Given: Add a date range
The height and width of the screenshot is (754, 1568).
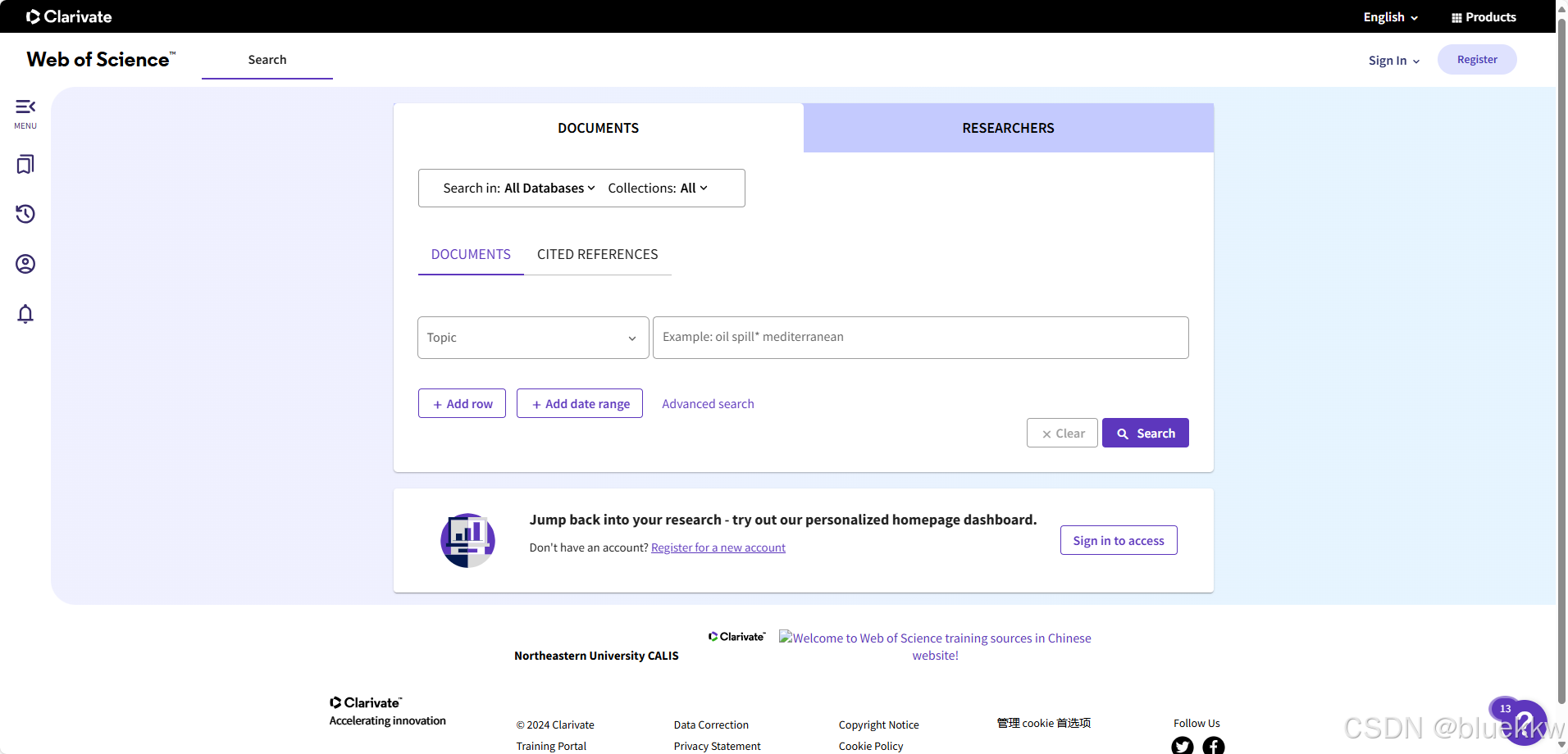Looking at the screenshot, I should (x=580, y=403).
